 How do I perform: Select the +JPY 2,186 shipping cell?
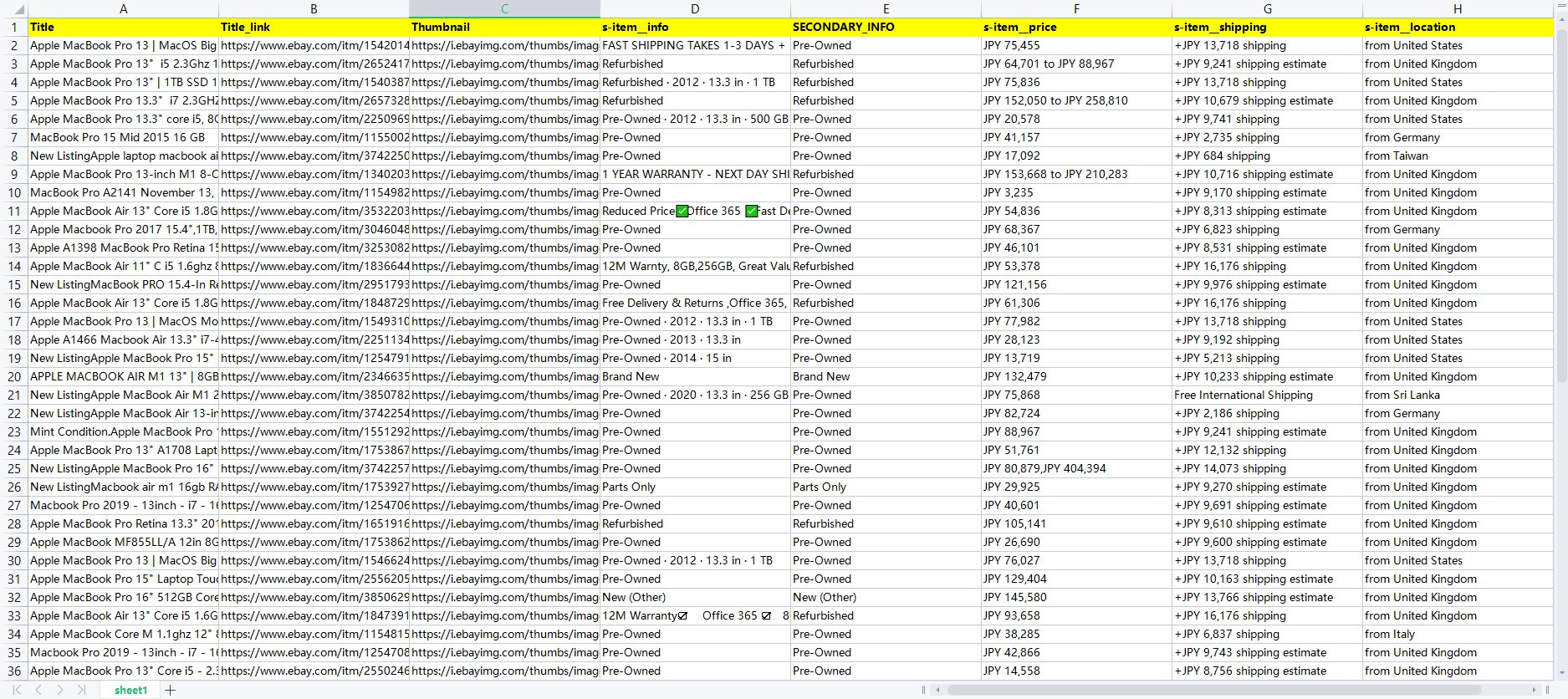point(1267,413)
